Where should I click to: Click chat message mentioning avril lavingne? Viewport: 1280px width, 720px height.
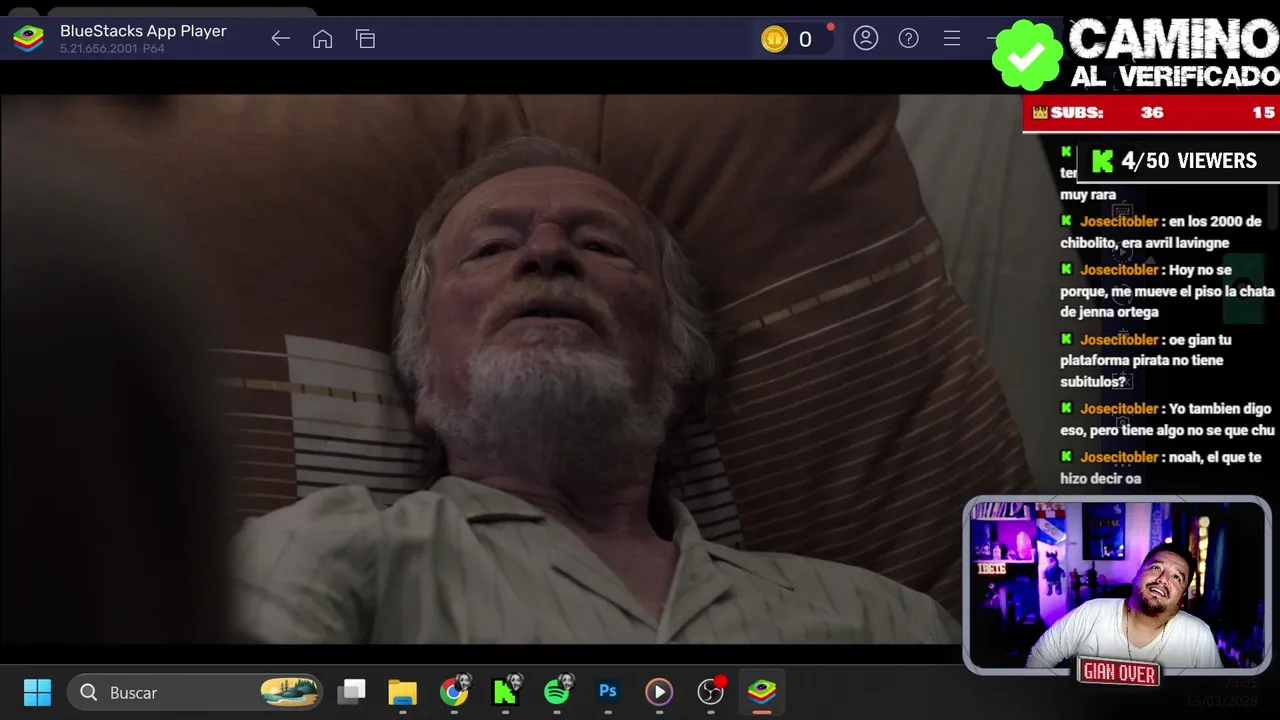click(1162, 232)
